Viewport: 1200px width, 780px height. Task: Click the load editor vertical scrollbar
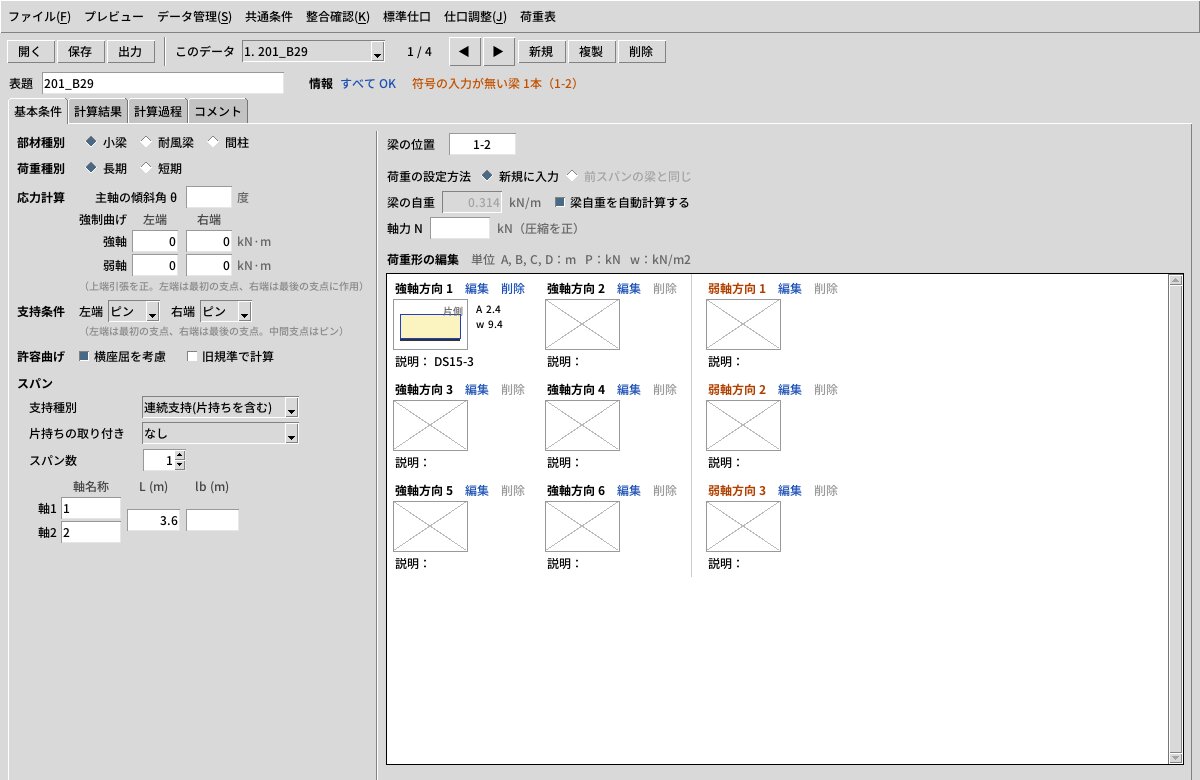[1175, 521]
